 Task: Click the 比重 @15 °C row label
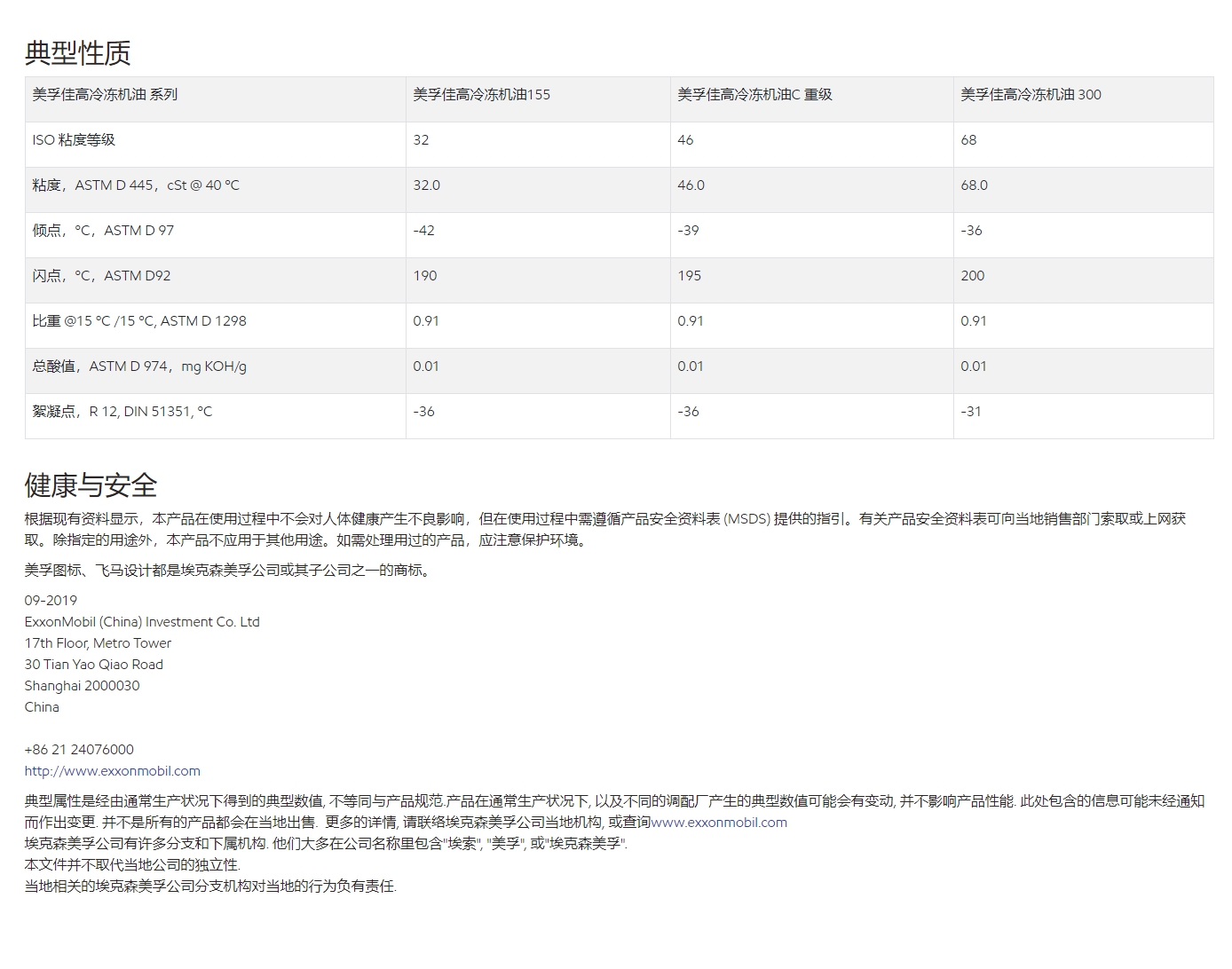click(139, 321)
